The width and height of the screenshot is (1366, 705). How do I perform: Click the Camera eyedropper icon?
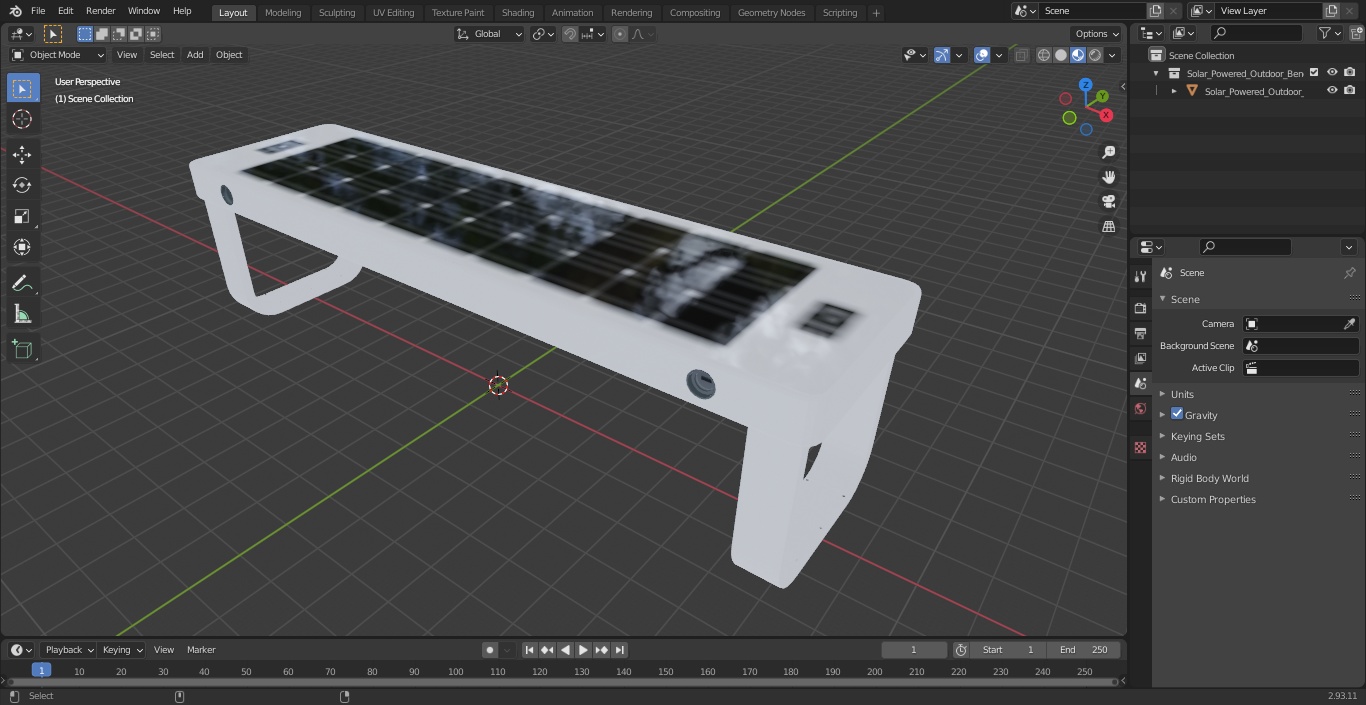pyautogui.click(x=1349, y=324)
